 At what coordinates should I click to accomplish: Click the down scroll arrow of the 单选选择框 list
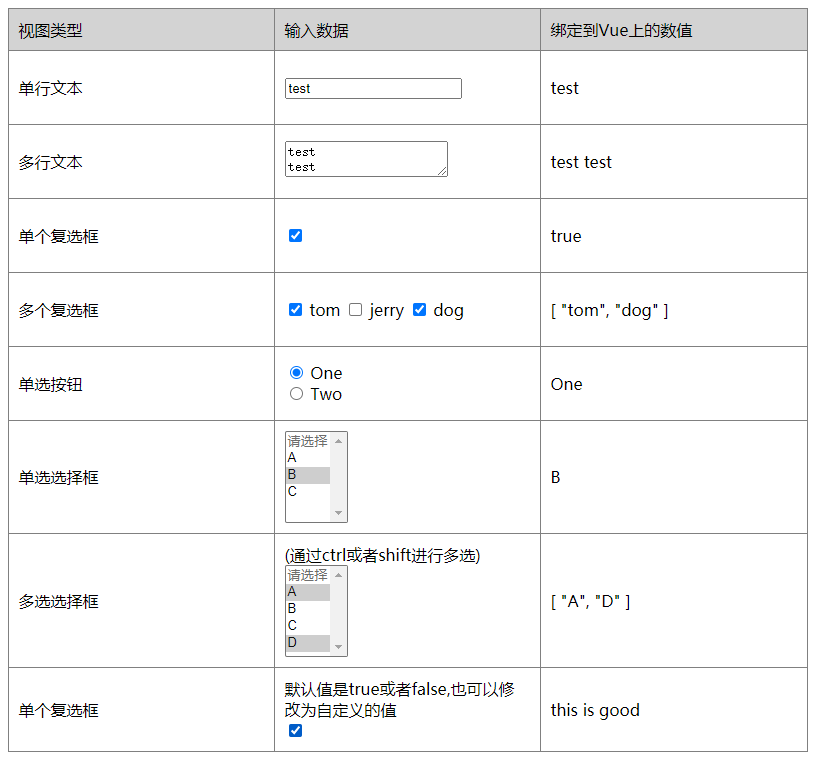click(x=338, y=513)
